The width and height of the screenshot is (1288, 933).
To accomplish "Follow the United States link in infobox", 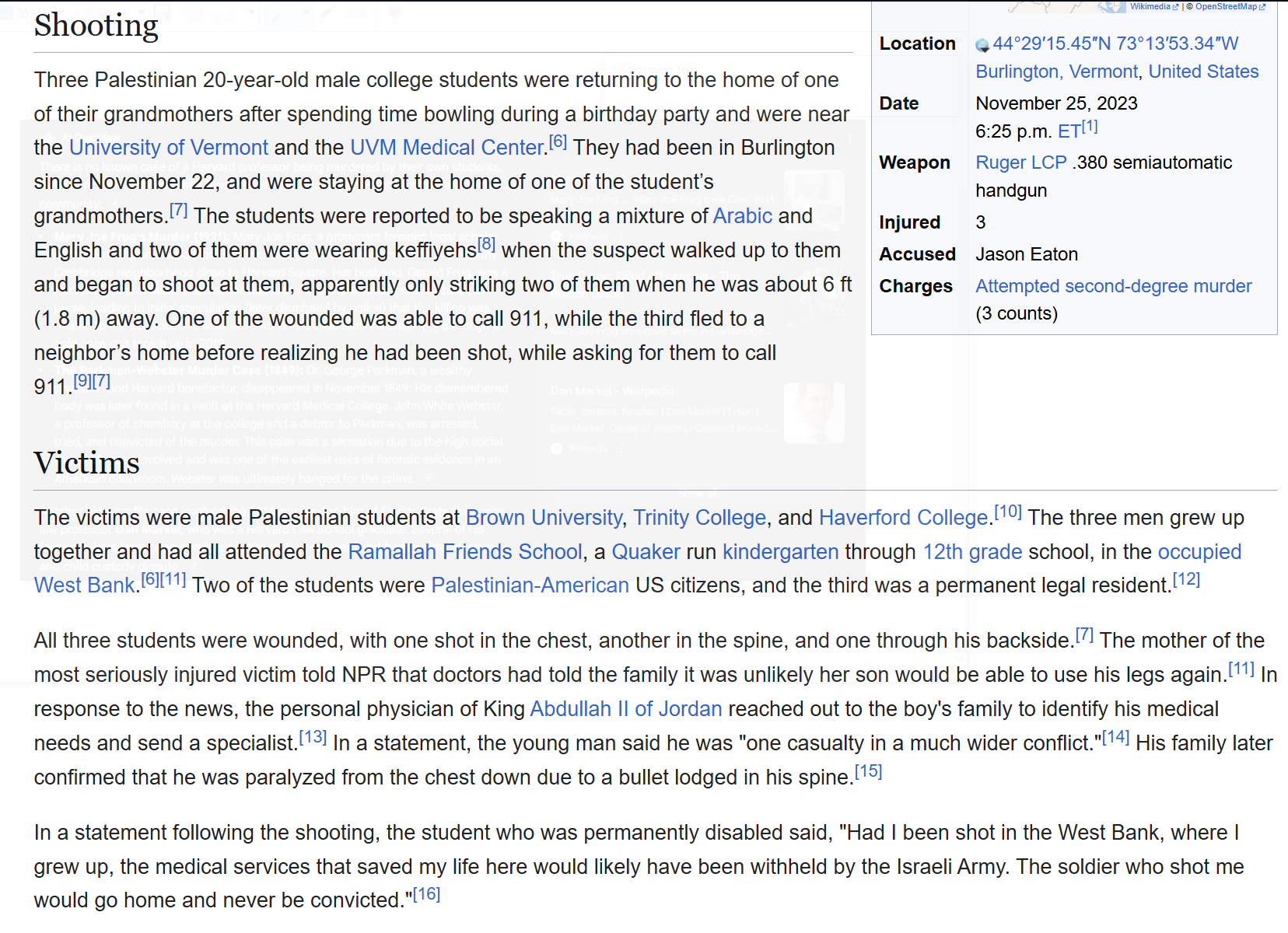I will point(1203,72).
